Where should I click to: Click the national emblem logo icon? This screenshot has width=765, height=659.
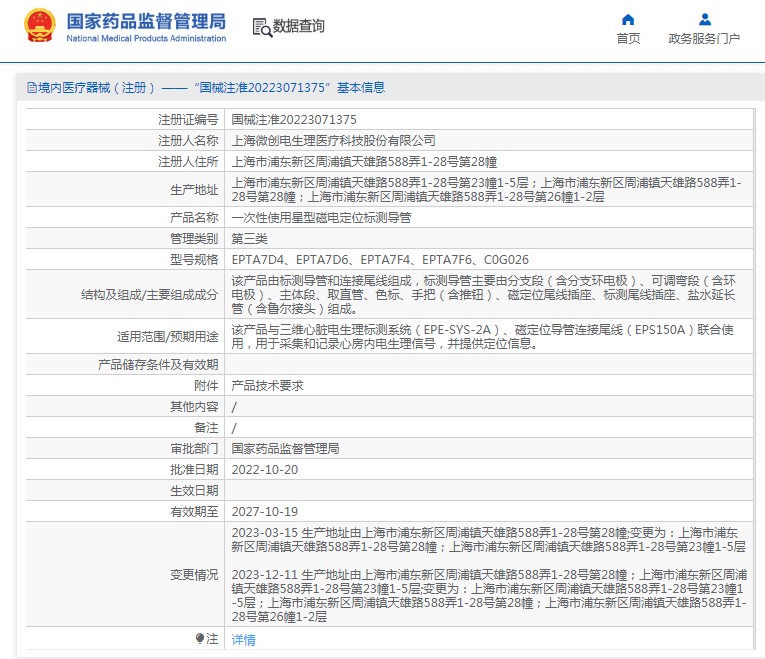click(40, 25)
